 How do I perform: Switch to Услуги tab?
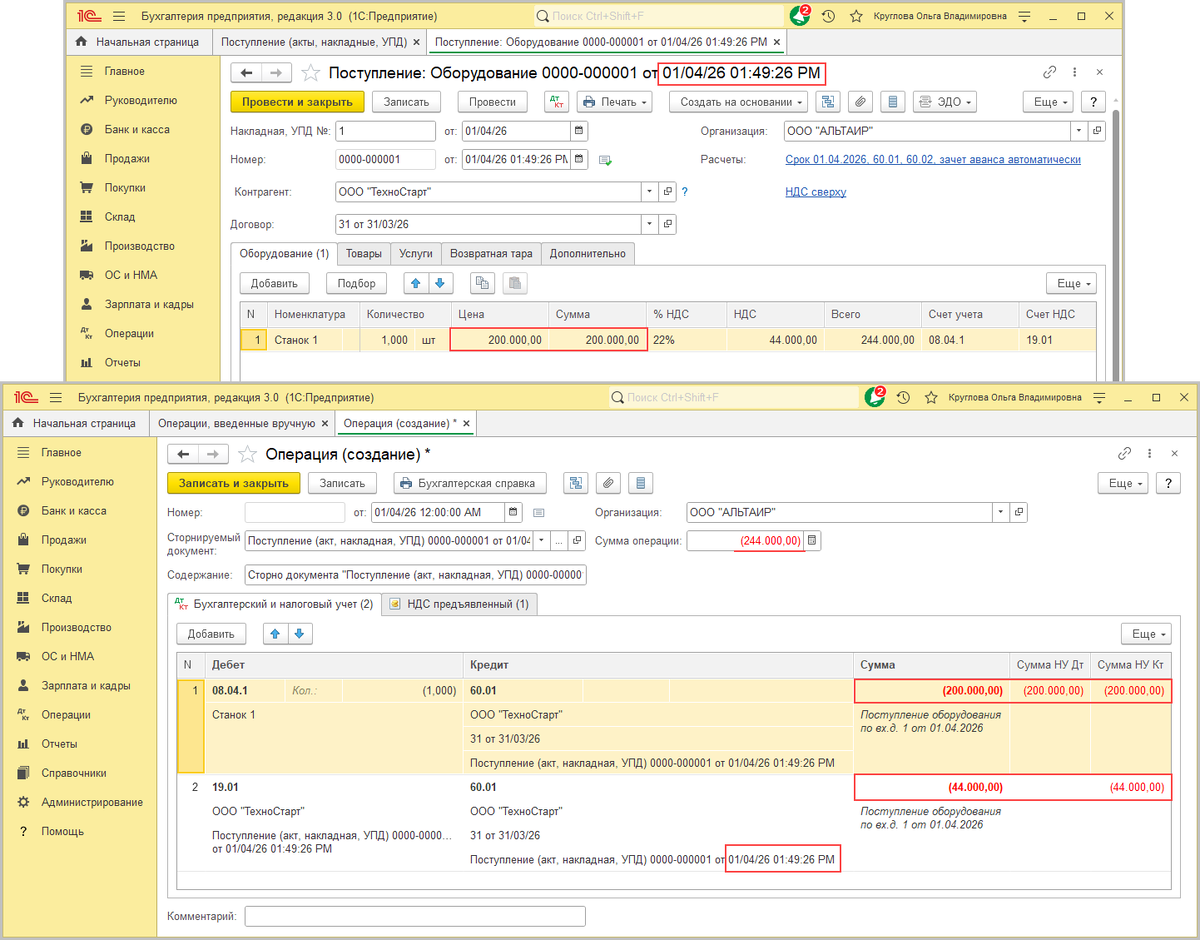415,253
